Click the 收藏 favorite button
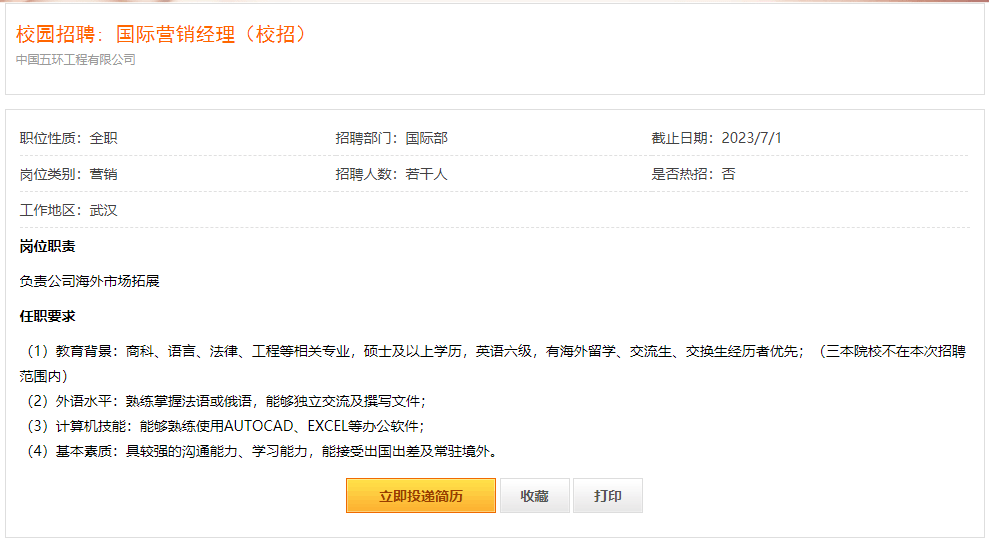The width and height of the screenshot is (989, 542). 535,495
